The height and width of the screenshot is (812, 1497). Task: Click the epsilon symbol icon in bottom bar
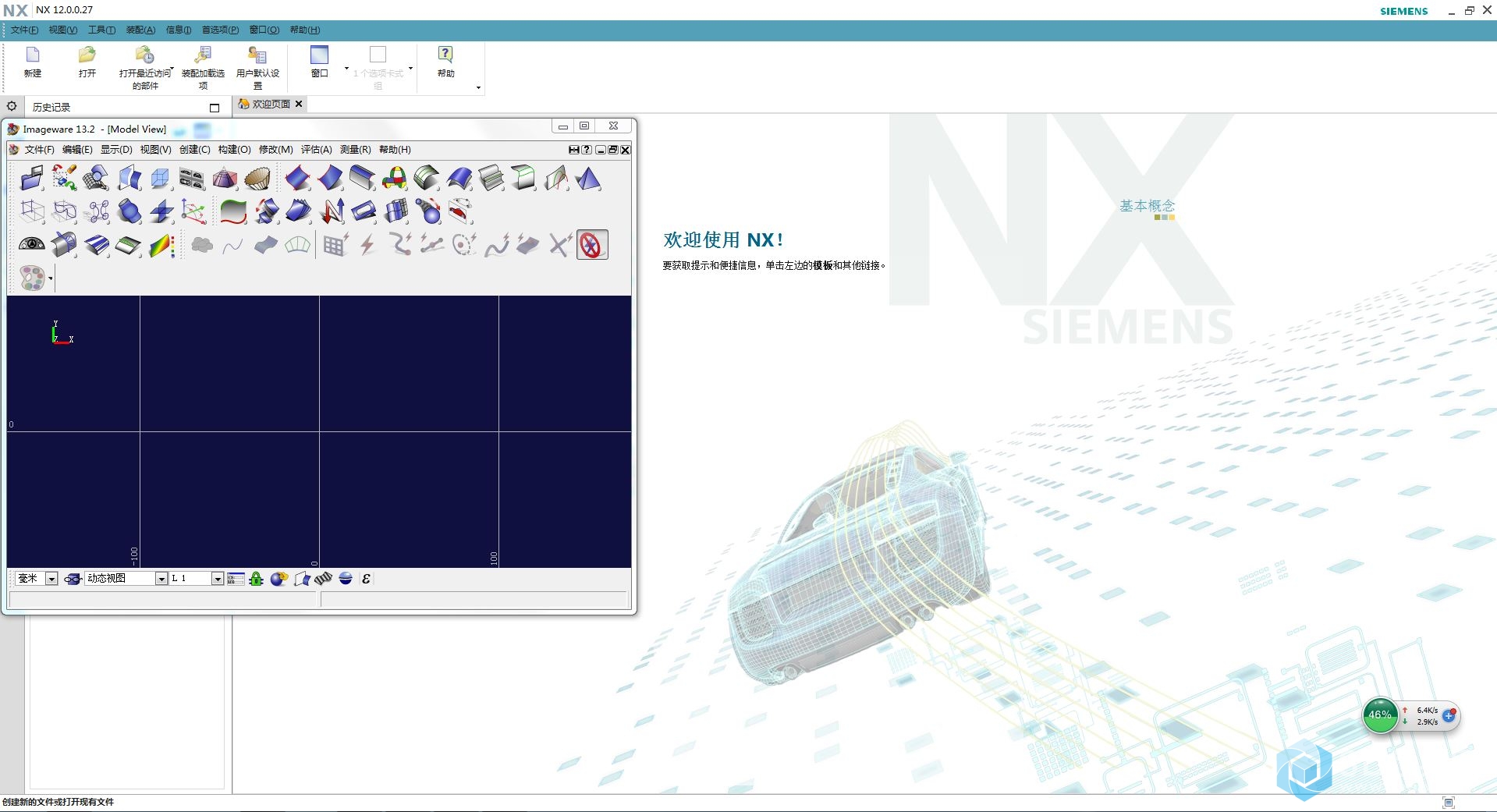366,578
